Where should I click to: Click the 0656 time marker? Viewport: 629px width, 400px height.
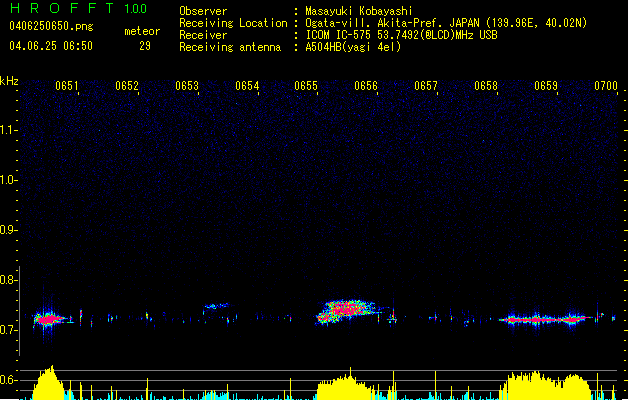click(366, 86)
